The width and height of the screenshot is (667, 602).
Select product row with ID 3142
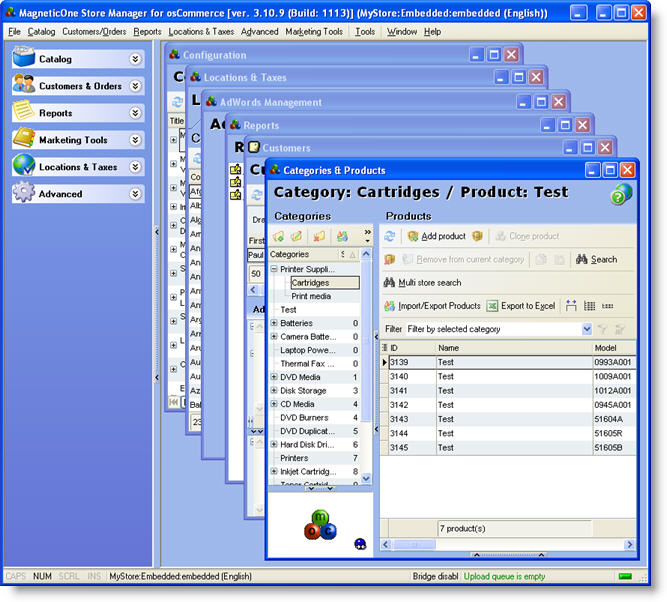[512, 405]
